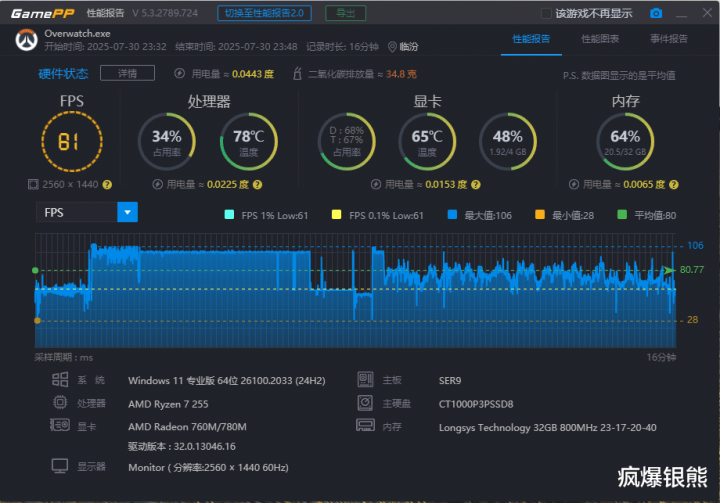The height and width of the screenshot is (503, 720).
Task: Click the memory 64% gauge
Action: coord(625,141)
